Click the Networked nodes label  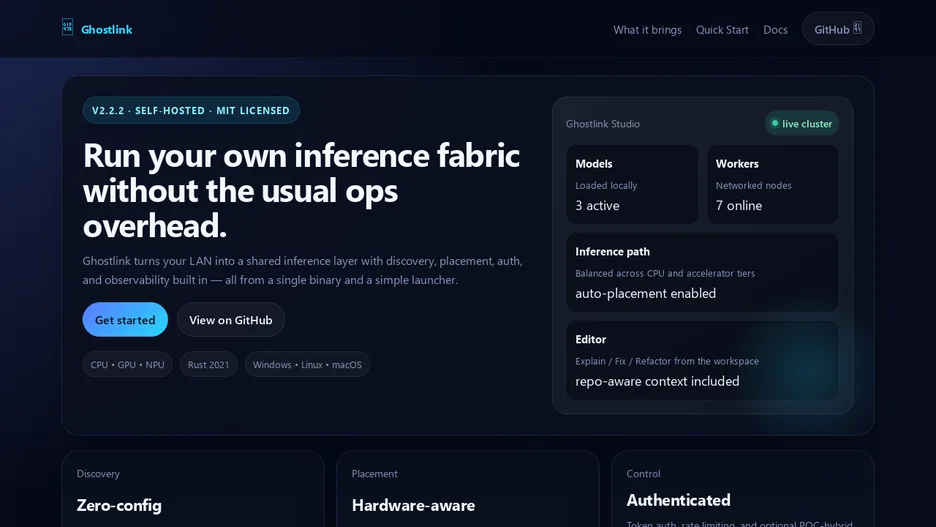point(753,186)
